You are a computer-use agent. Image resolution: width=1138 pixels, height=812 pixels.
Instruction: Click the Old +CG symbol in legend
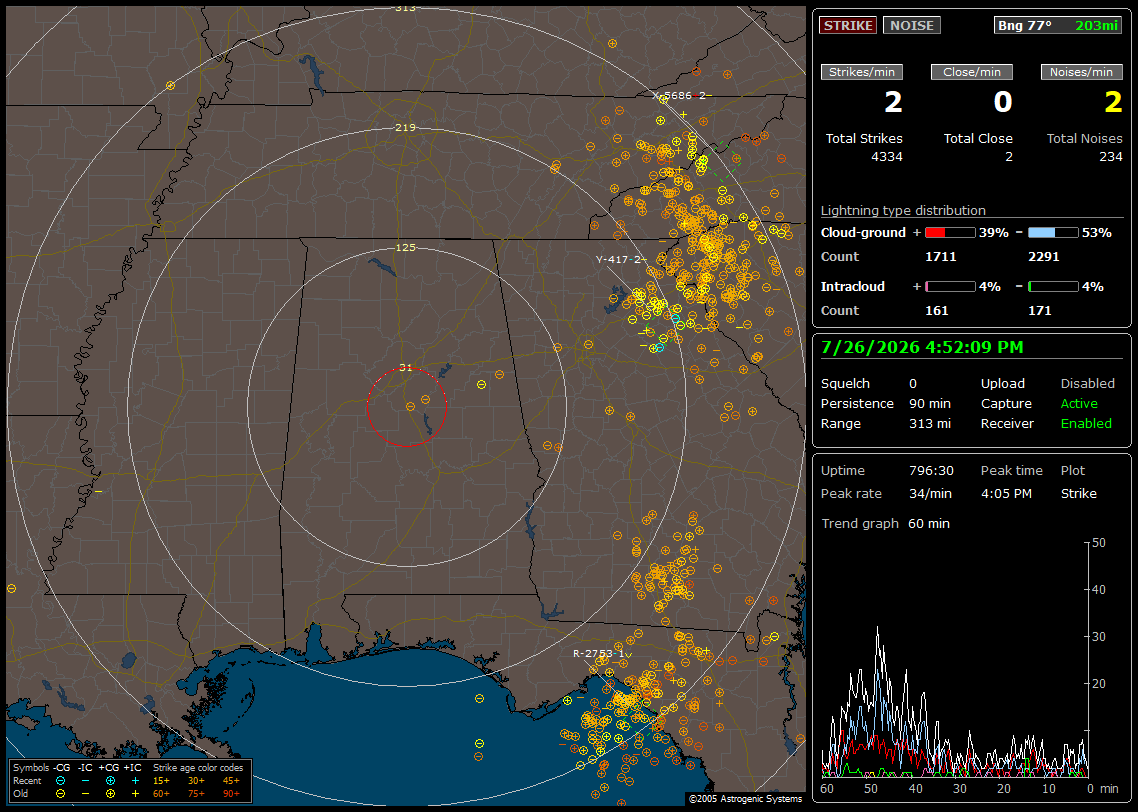110,794
